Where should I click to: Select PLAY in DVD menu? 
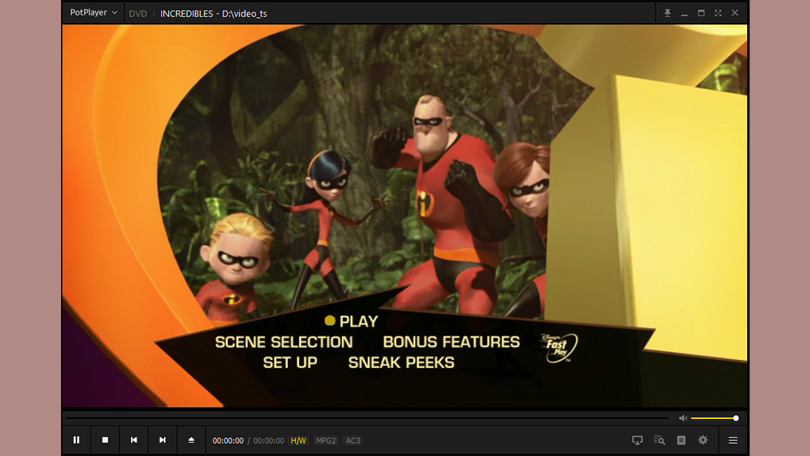point(358,321)
